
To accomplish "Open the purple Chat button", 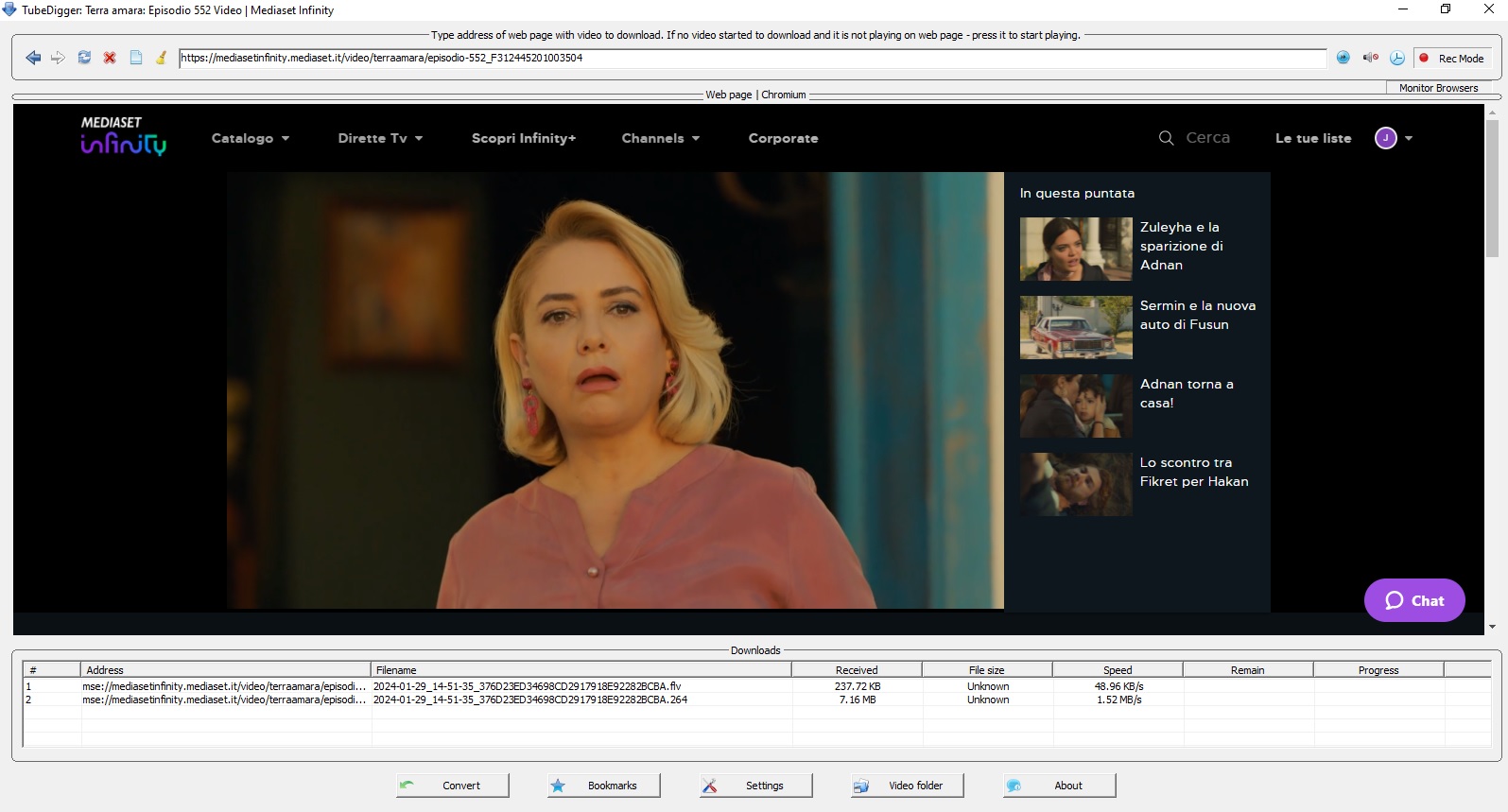I will (x=1414, y=600).
